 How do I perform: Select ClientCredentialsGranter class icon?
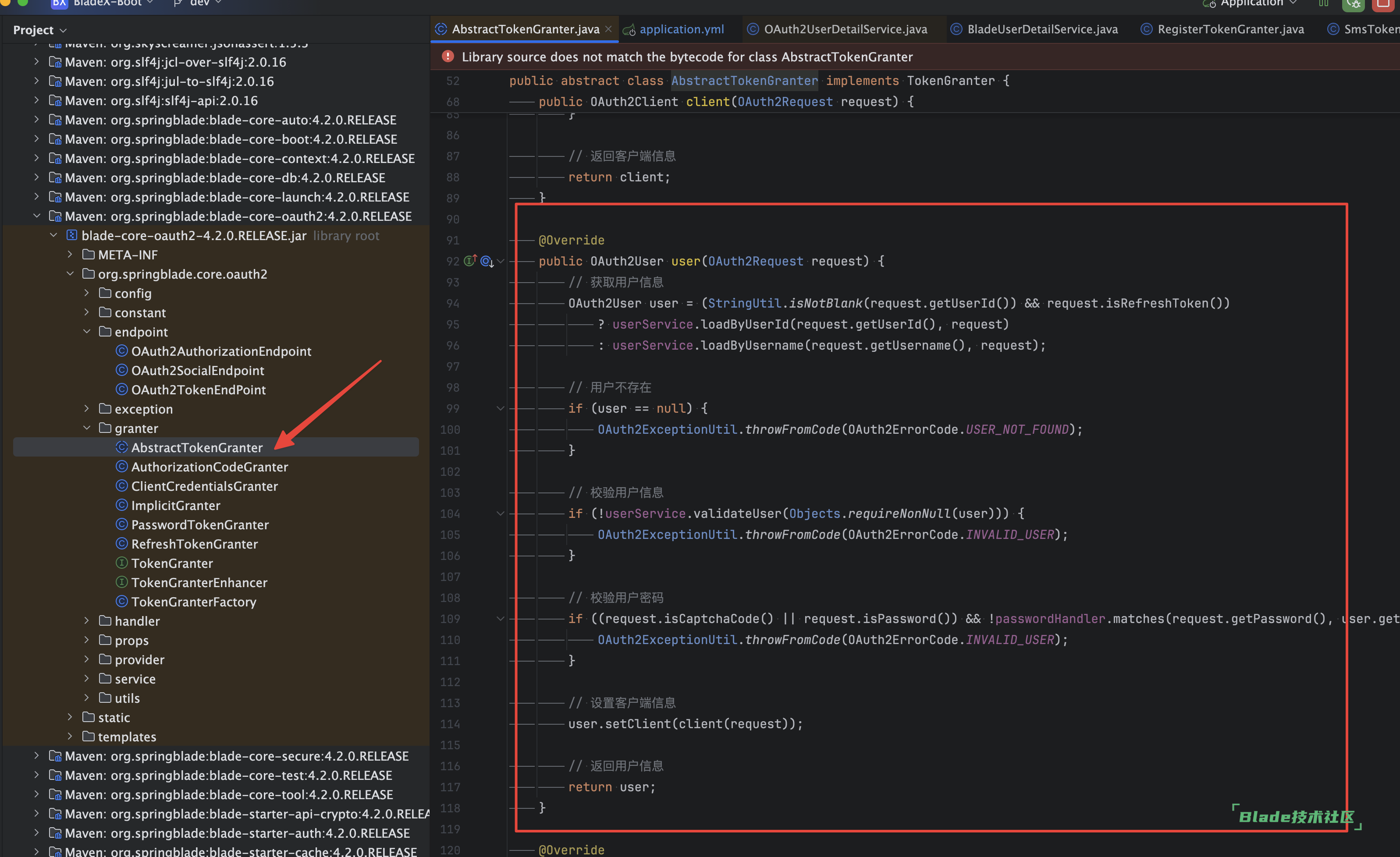121,485
